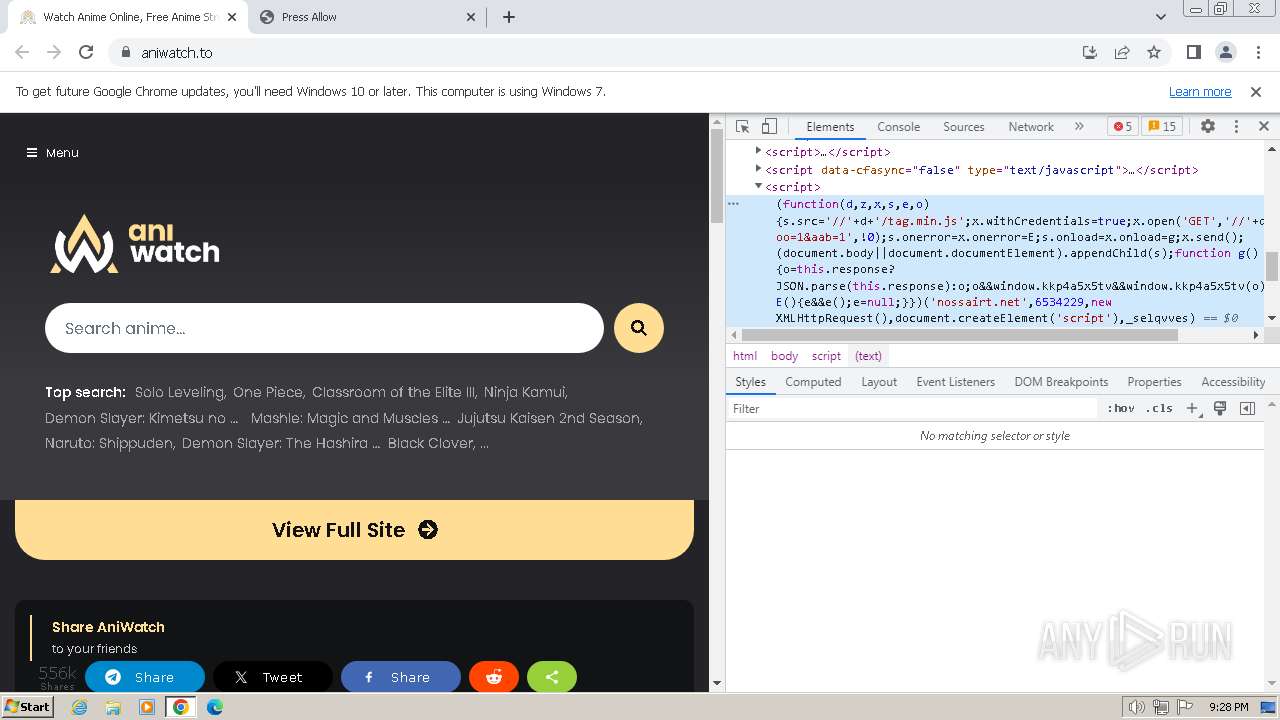
Task: Toggle the computed styles sidebar icon
Action: tap(1247, 409)
